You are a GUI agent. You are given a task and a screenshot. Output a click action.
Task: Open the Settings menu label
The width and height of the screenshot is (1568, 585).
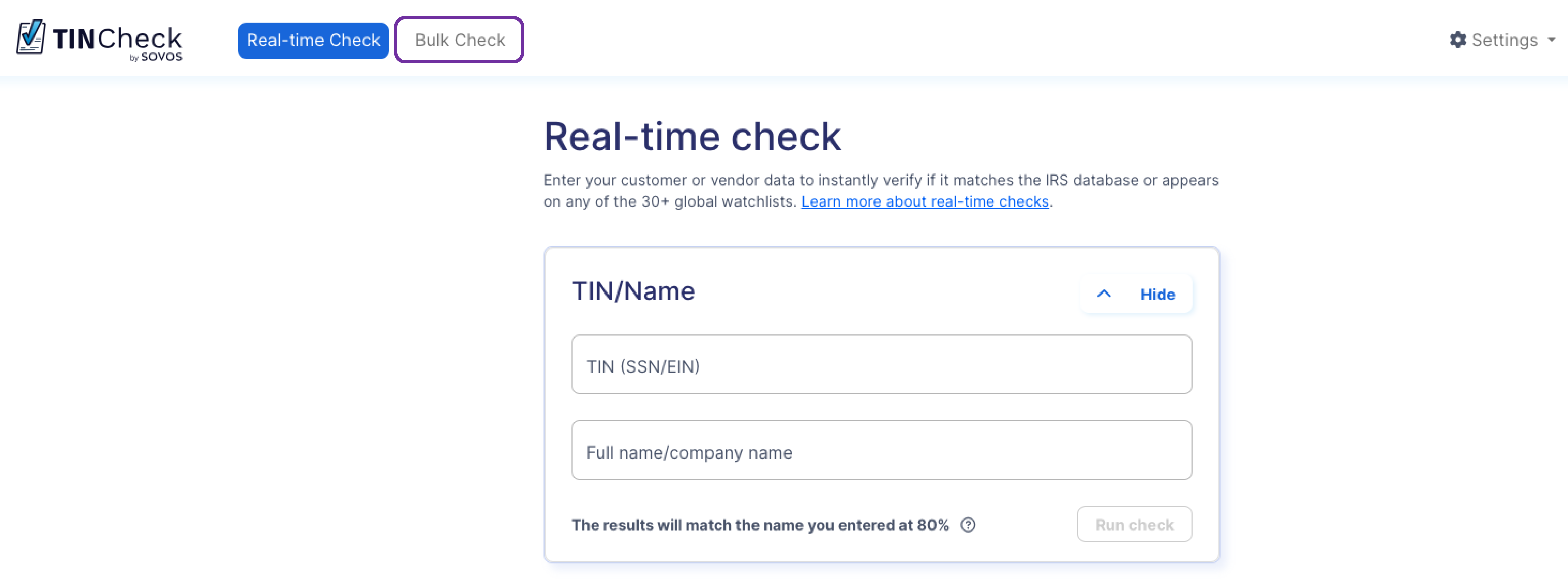(1504, 40)
